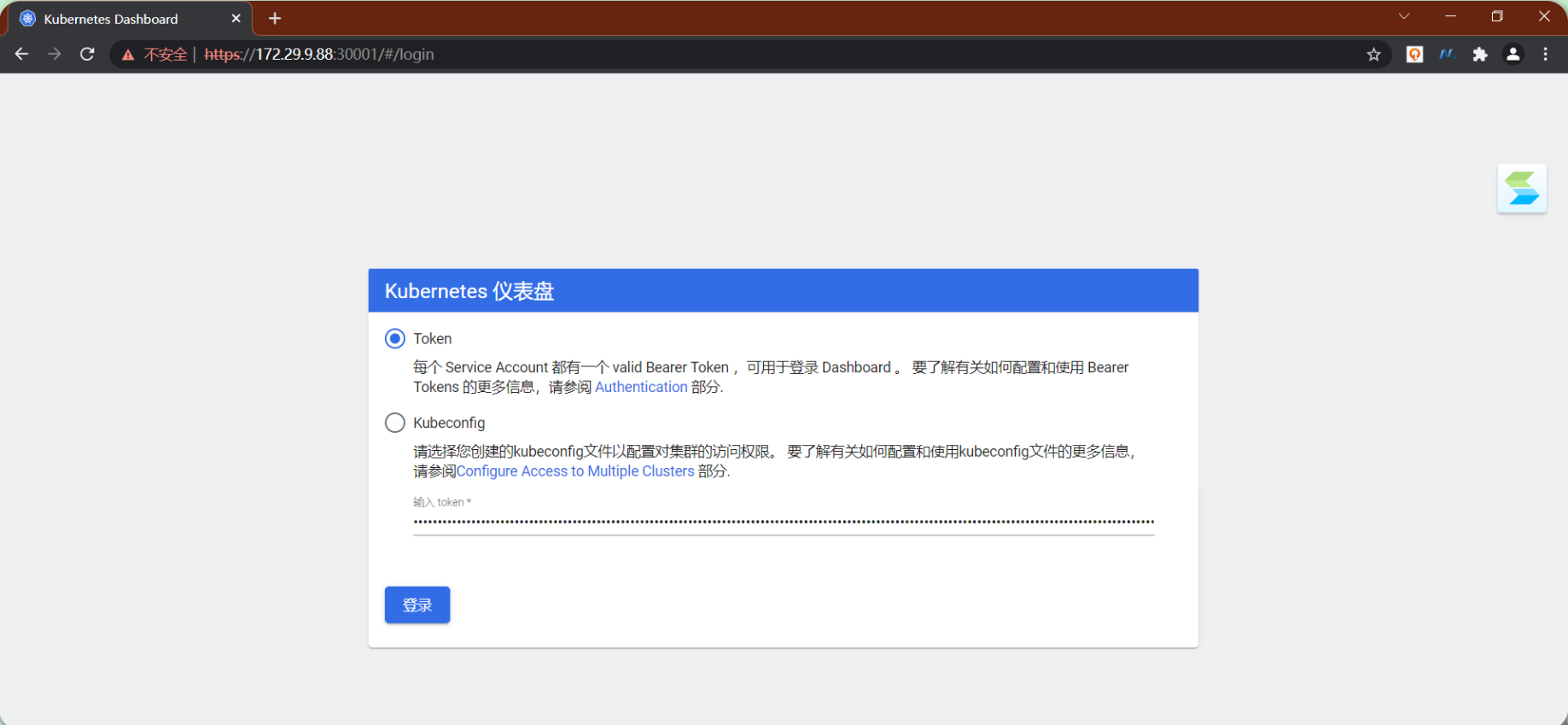The image size is (1568, 725).
Task: Select the Kubernetes Dashboard tab
Action: pos(128,19)
